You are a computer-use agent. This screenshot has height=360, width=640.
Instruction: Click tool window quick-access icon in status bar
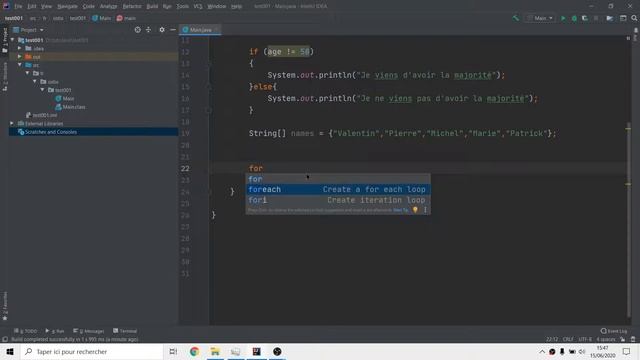pos(5,340)
